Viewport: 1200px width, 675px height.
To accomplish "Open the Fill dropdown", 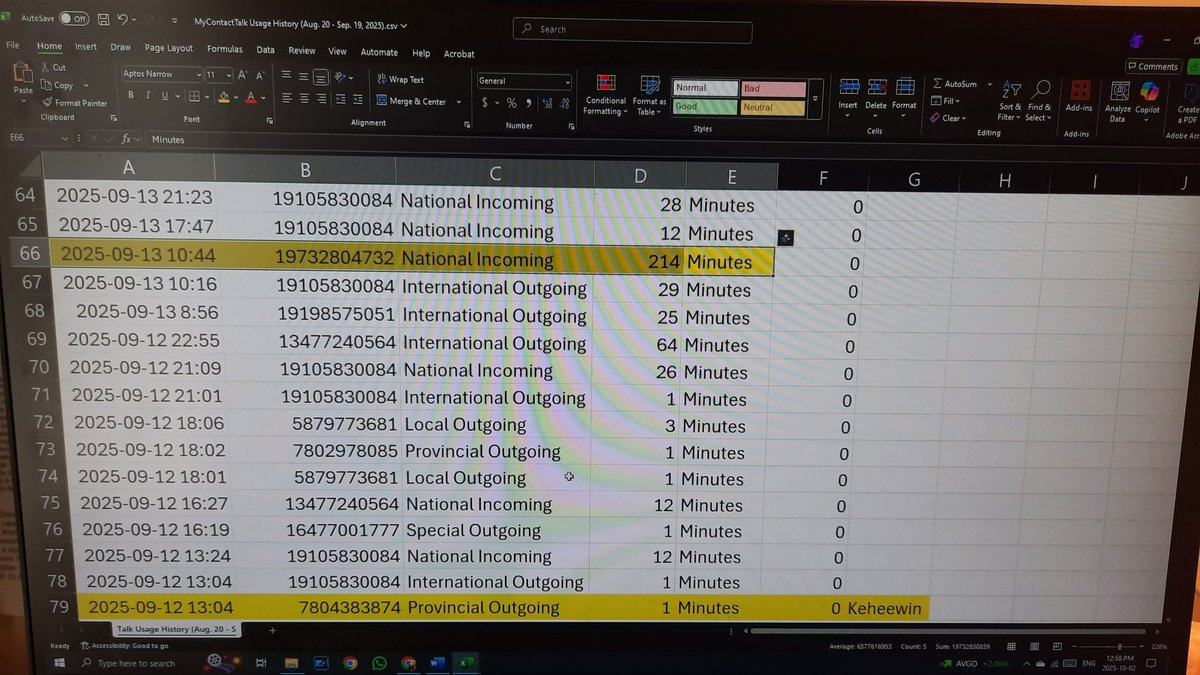I will [x=945, y=101].
